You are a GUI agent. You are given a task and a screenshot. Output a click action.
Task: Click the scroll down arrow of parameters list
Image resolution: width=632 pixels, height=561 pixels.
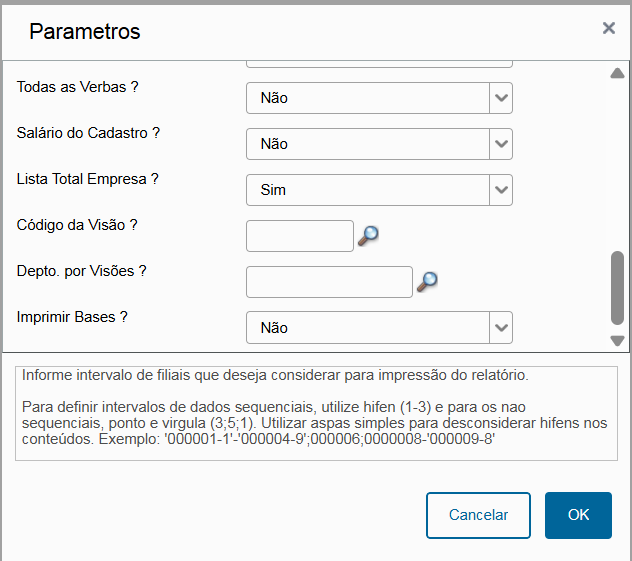[617, 341]
